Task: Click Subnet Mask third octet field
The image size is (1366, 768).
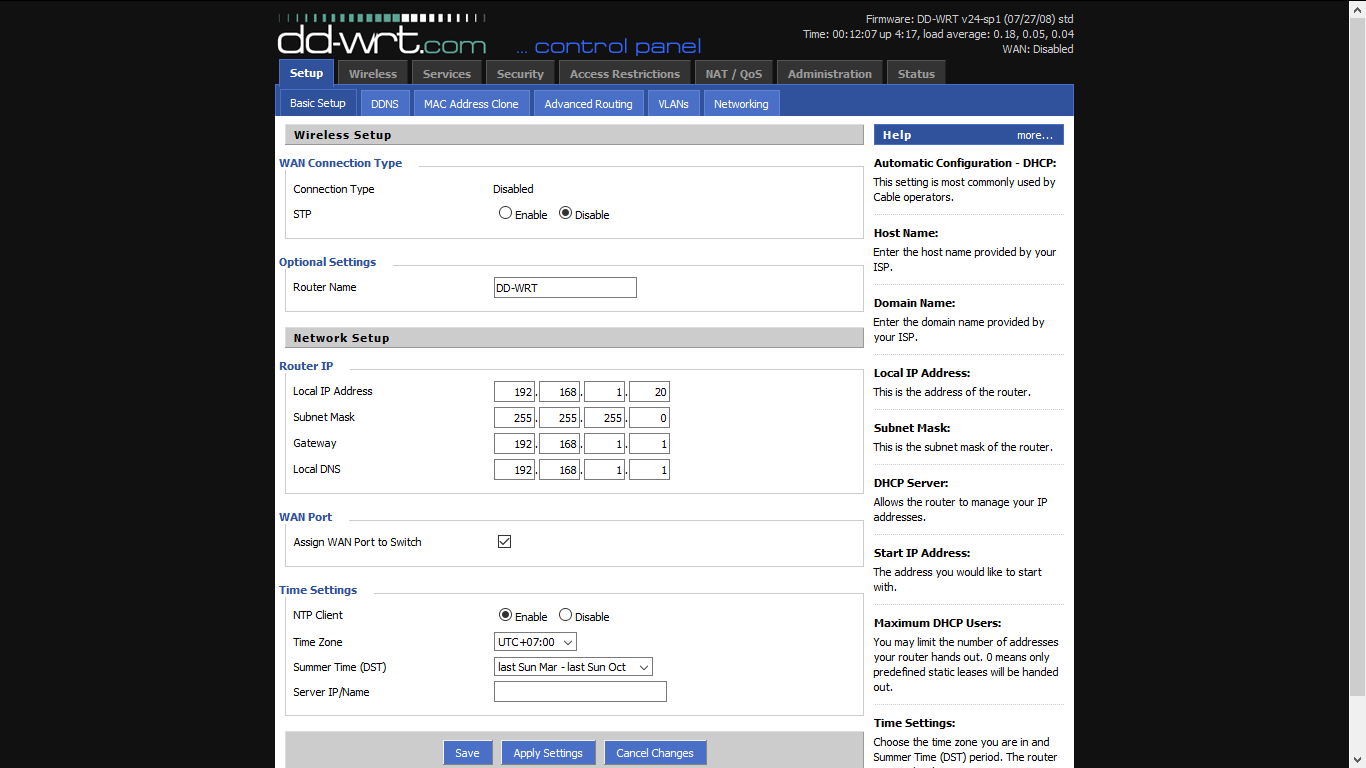Action: 604,418
